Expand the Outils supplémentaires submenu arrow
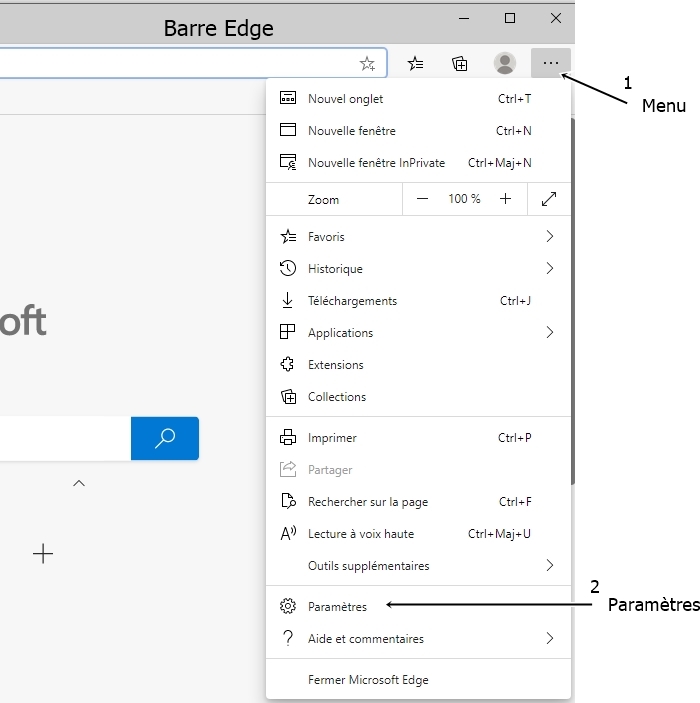This screenshot has height=703, width=700. point(550,565)
